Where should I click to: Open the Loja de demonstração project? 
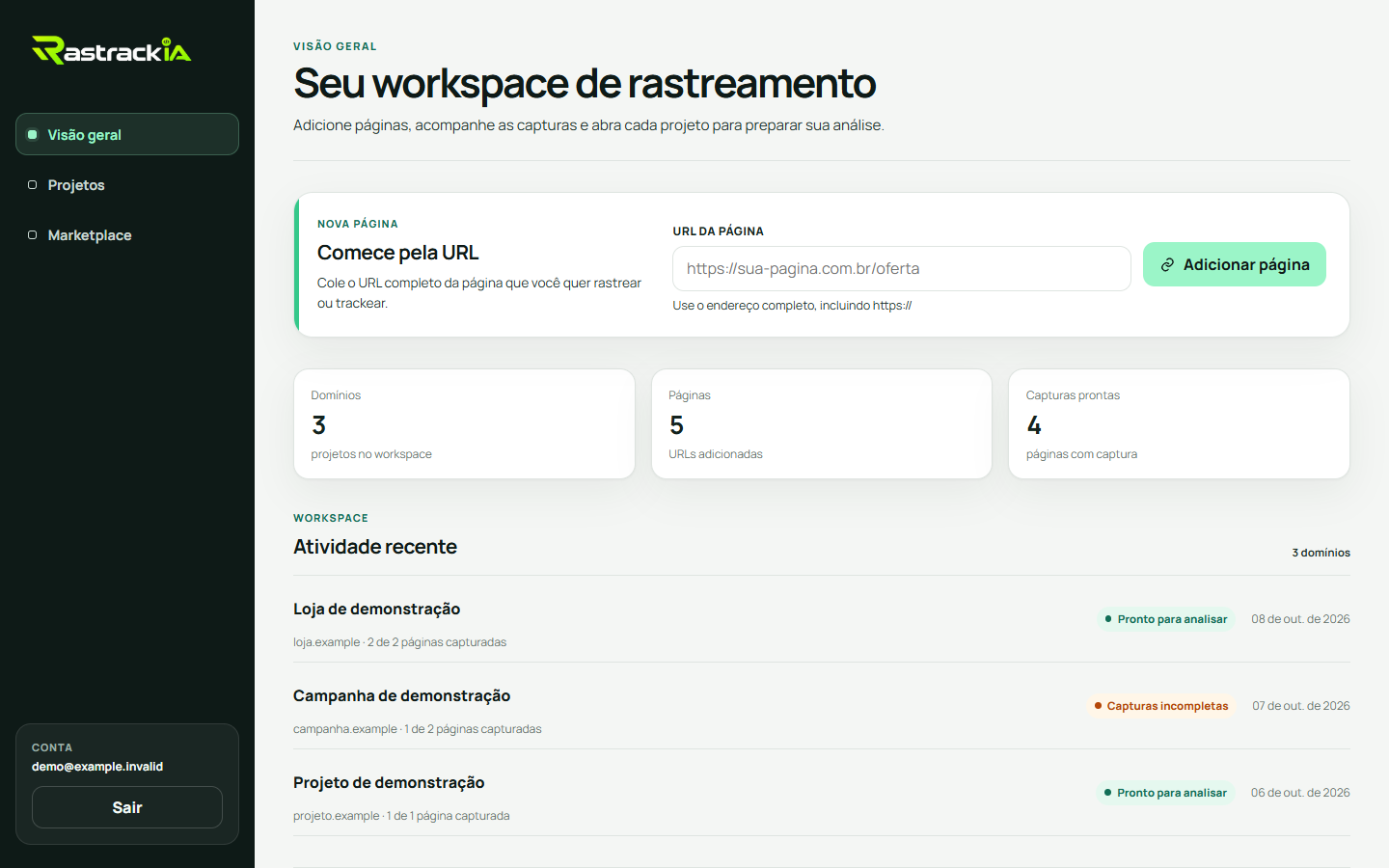(x=822, y=619)
